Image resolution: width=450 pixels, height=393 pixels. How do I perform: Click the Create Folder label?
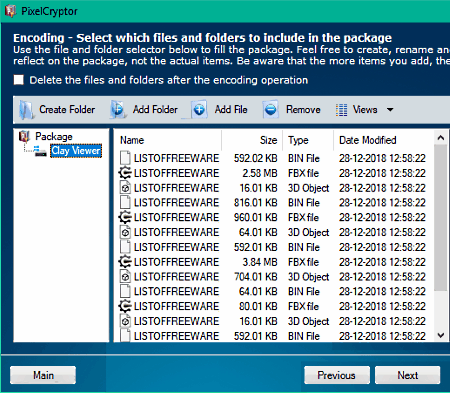coord(67,109)
